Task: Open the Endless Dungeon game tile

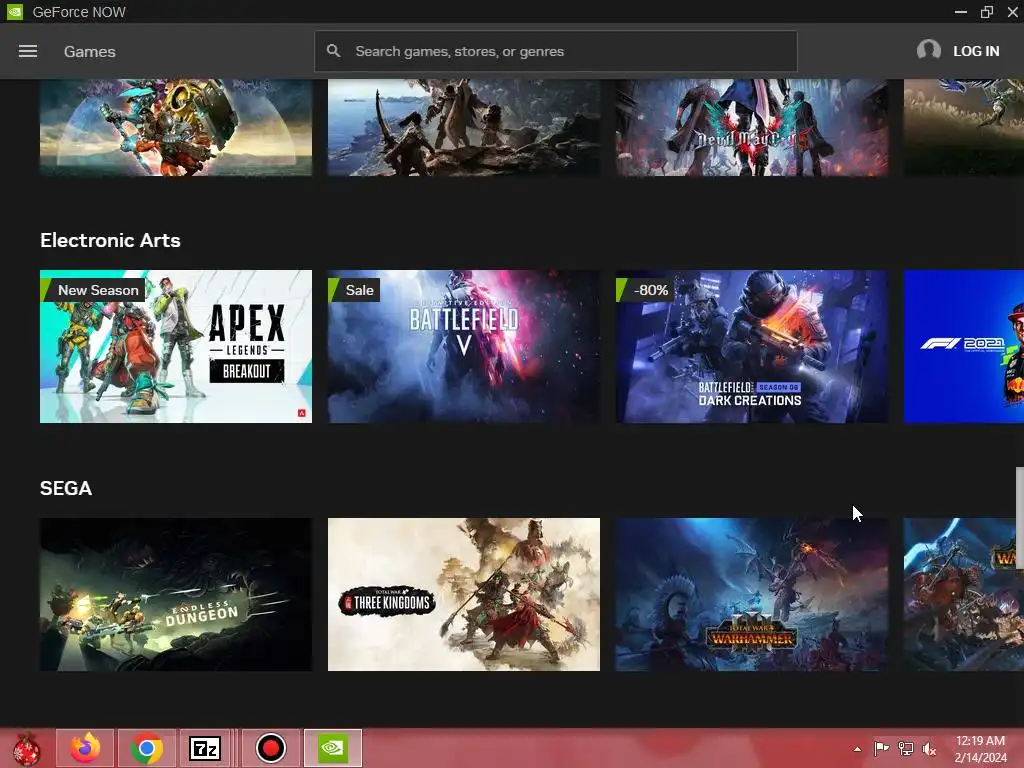Action: 176,594
